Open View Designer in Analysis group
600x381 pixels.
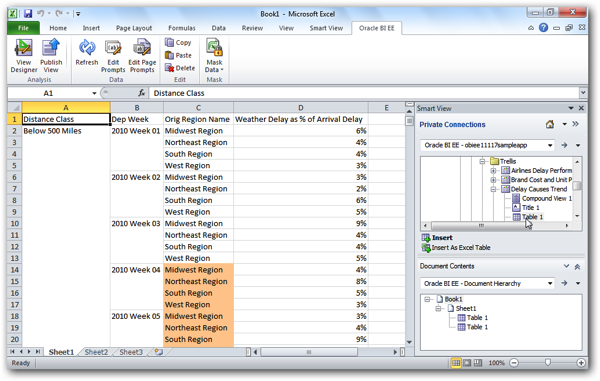[24, 55]
